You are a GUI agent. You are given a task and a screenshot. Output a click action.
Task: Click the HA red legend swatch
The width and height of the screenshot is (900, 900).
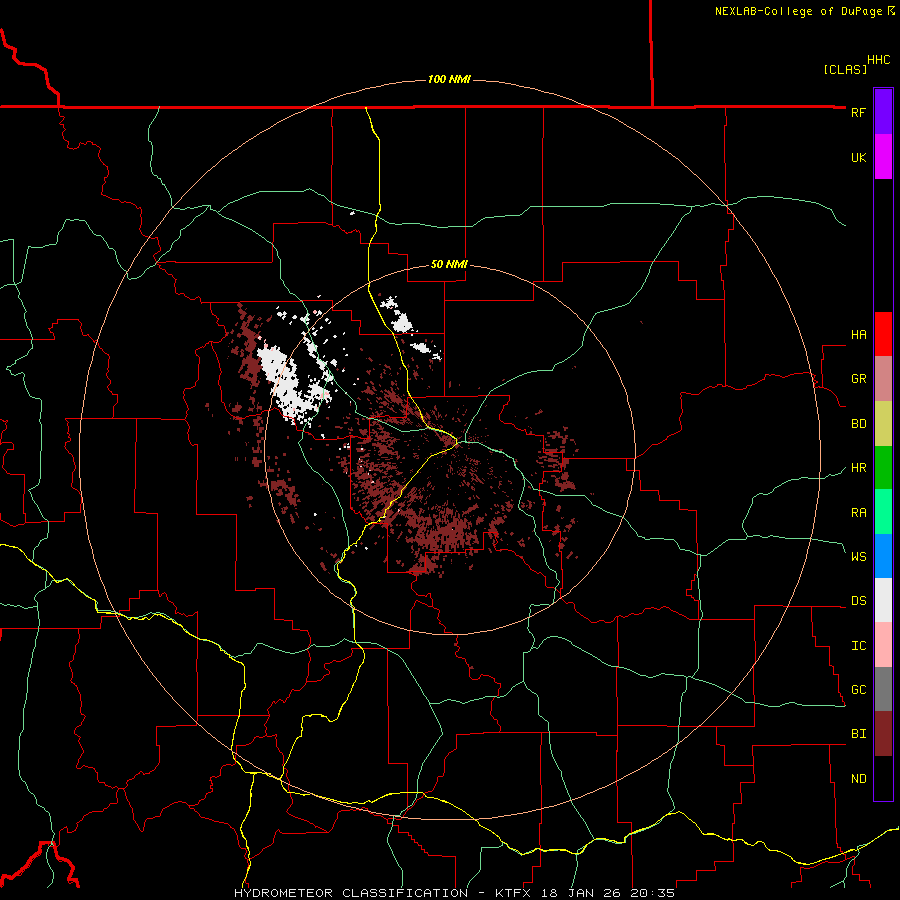[x=883, y=334]
